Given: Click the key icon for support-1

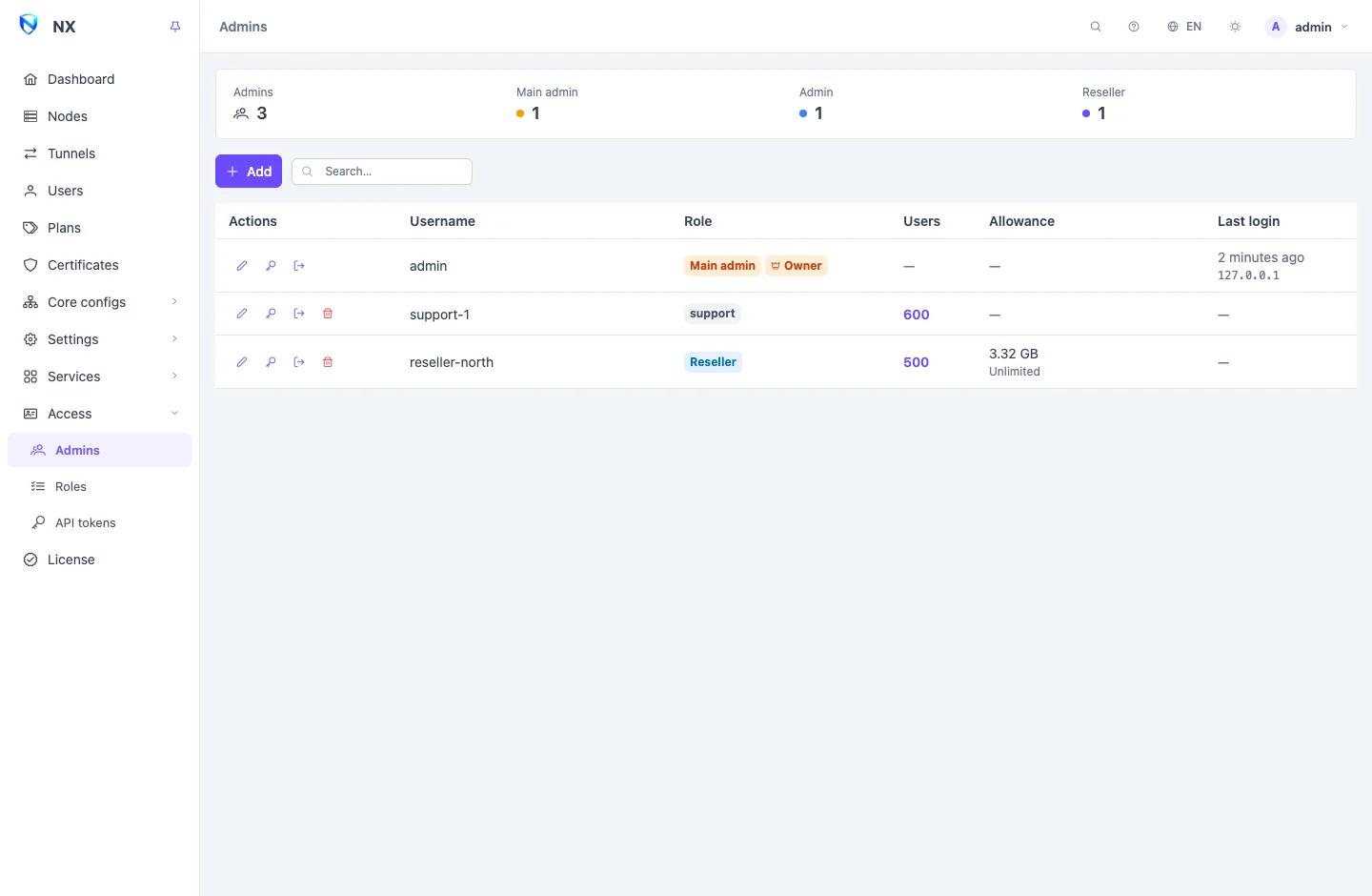Looking at the screenshot, I should [271, 314].
